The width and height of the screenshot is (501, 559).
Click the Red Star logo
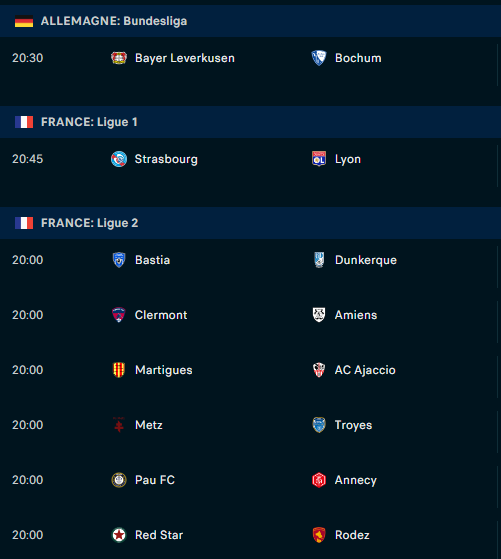119,535
